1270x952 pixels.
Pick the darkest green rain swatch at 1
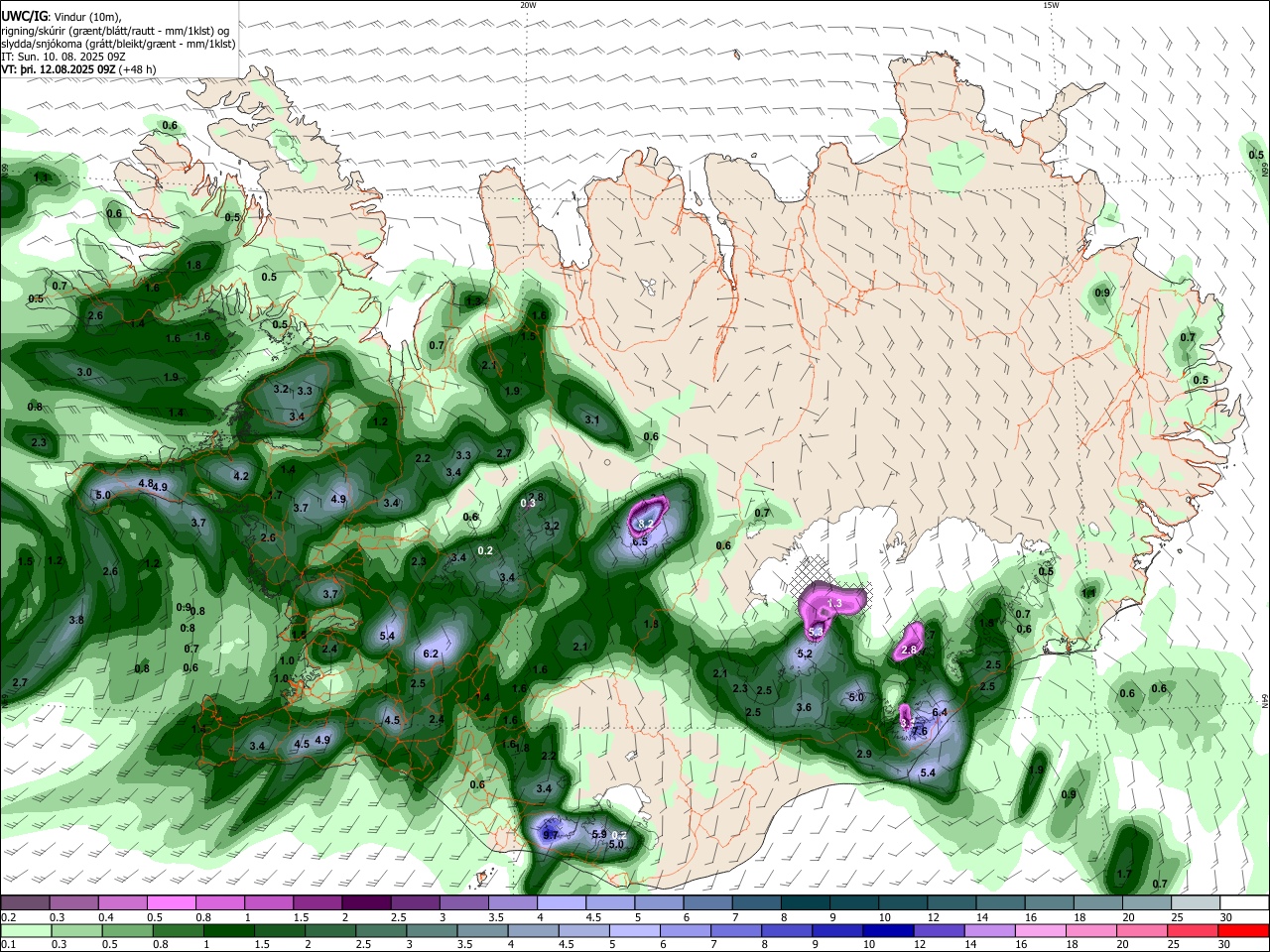(x=228, y=930)
